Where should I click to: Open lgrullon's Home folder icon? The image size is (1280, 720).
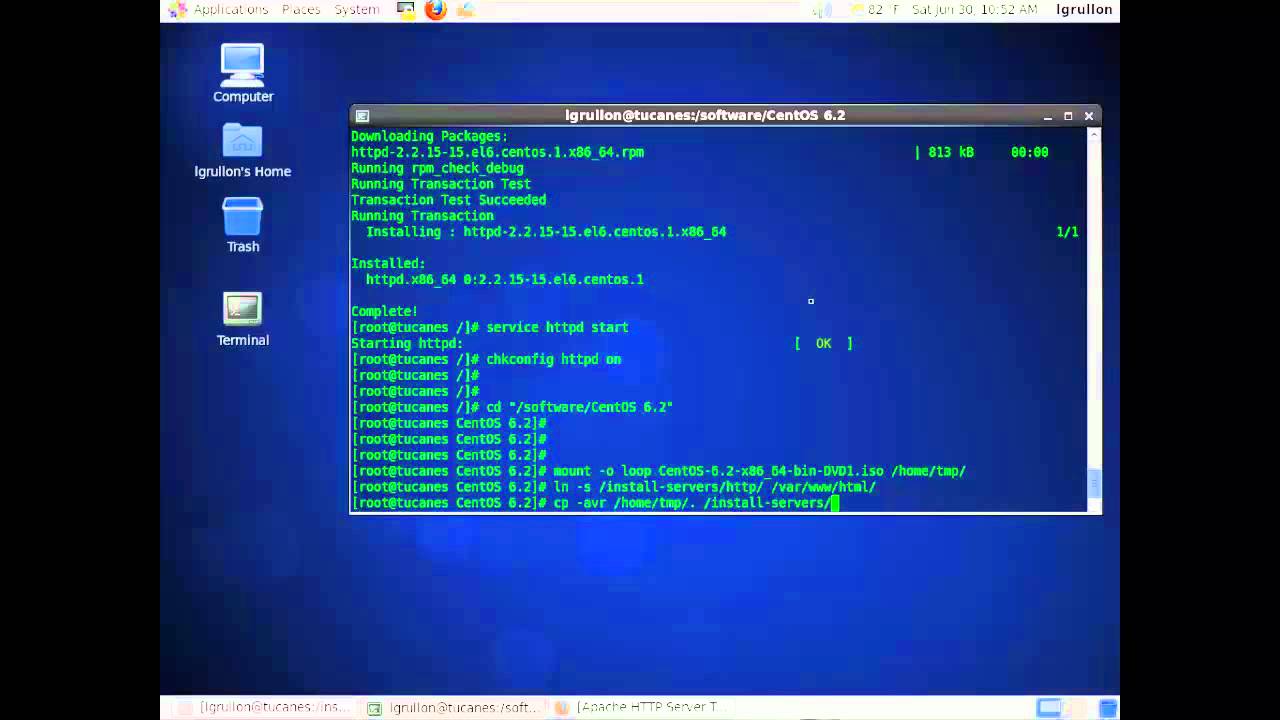(242, 150)
